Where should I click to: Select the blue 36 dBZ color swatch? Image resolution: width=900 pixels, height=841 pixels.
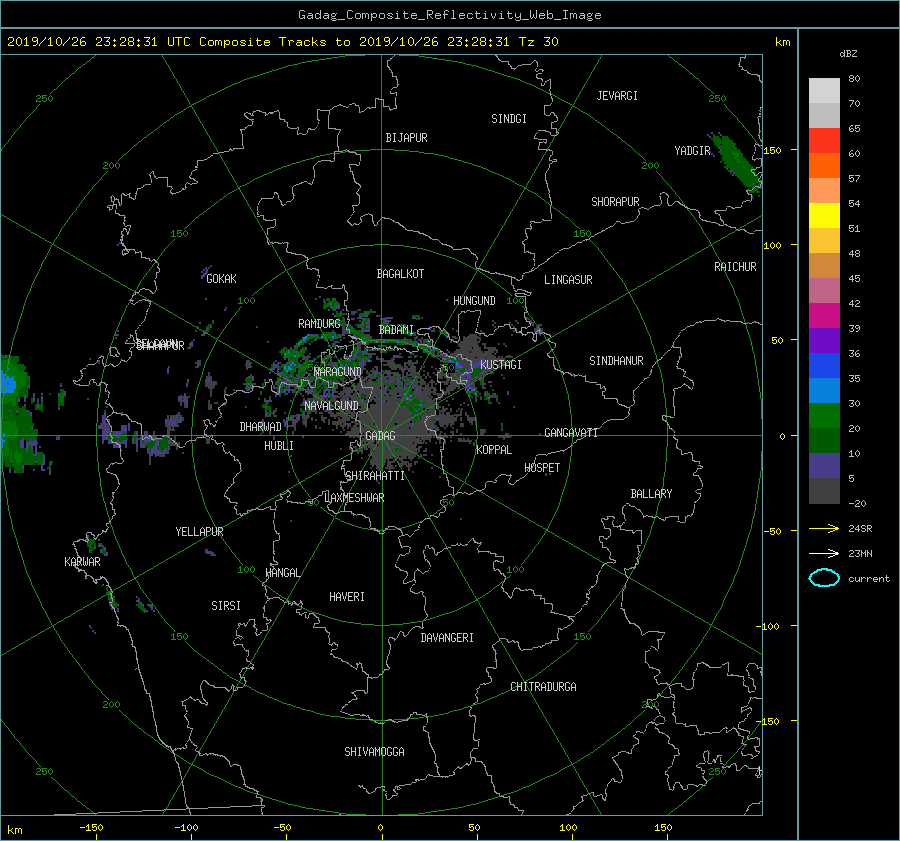tap(824, 365)
